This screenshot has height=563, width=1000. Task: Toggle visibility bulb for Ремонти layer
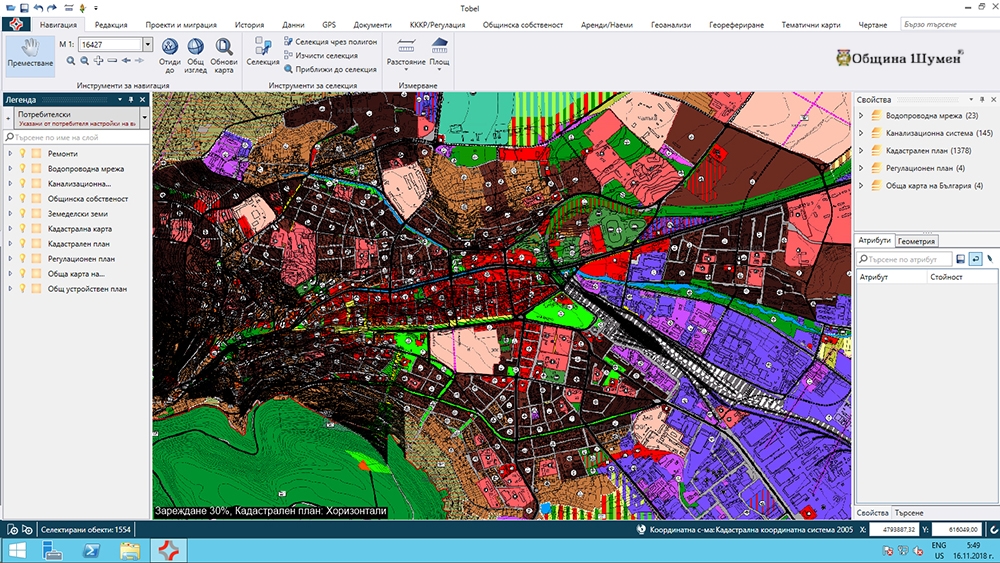coord(22,154)
